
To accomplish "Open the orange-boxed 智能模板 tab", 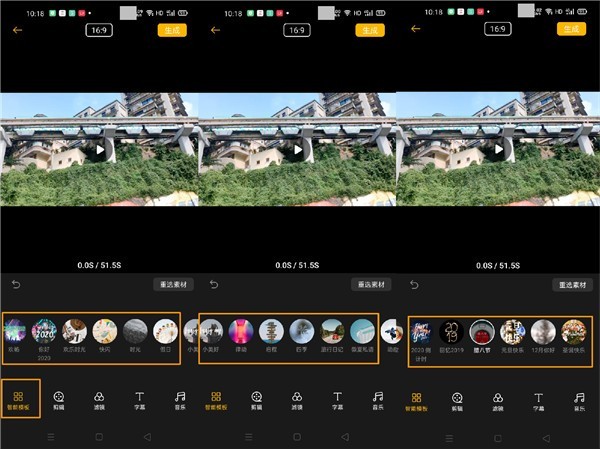I will click(x=18, y=400).
